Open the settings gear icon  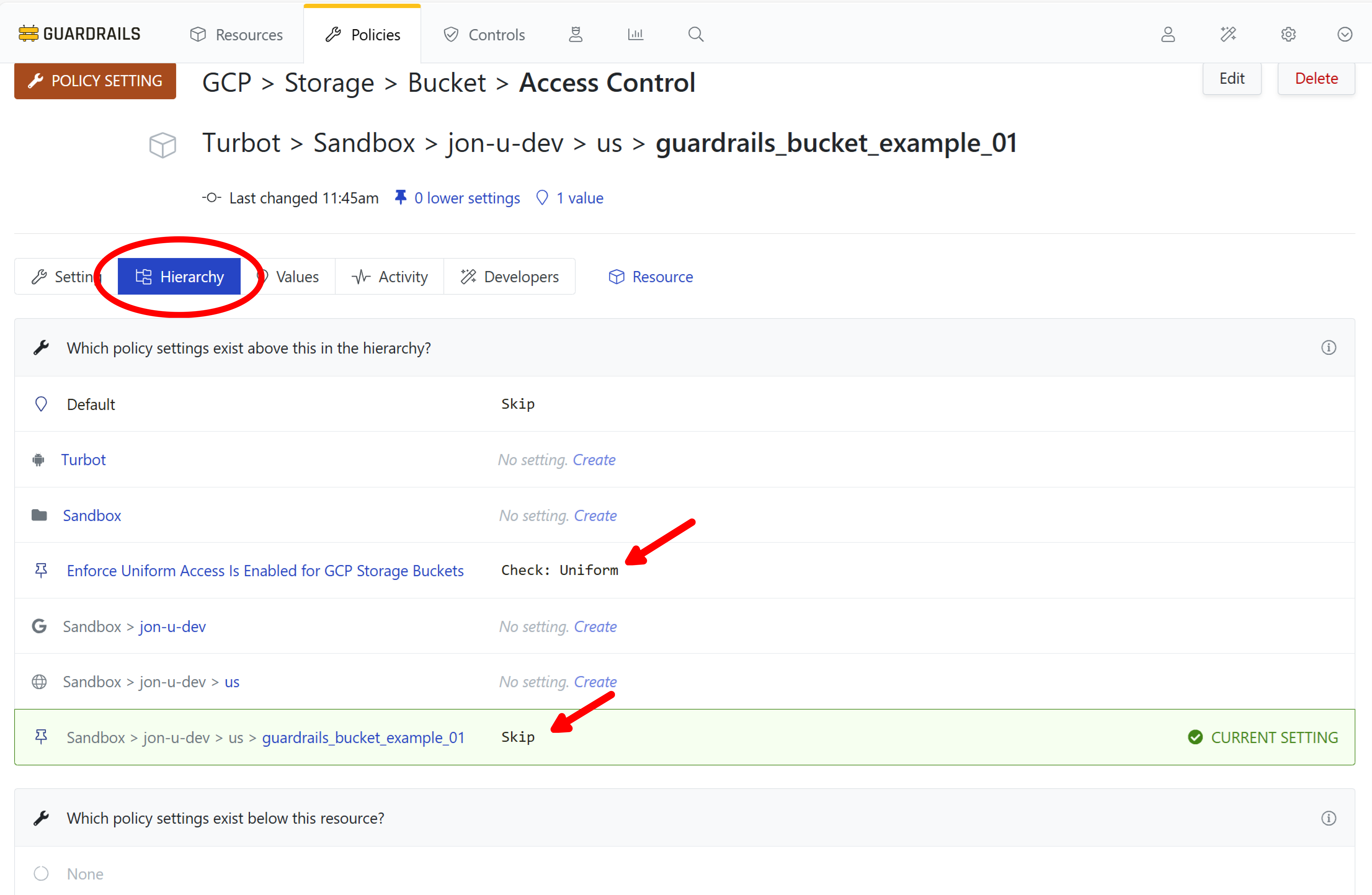pos(1288,35)
